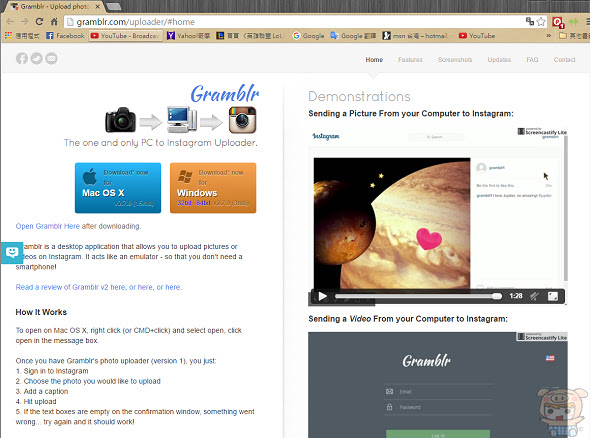590x438 pixels.
Task: Expand the hidden bookmarks overflow chevron
Action: coord(549,35)
